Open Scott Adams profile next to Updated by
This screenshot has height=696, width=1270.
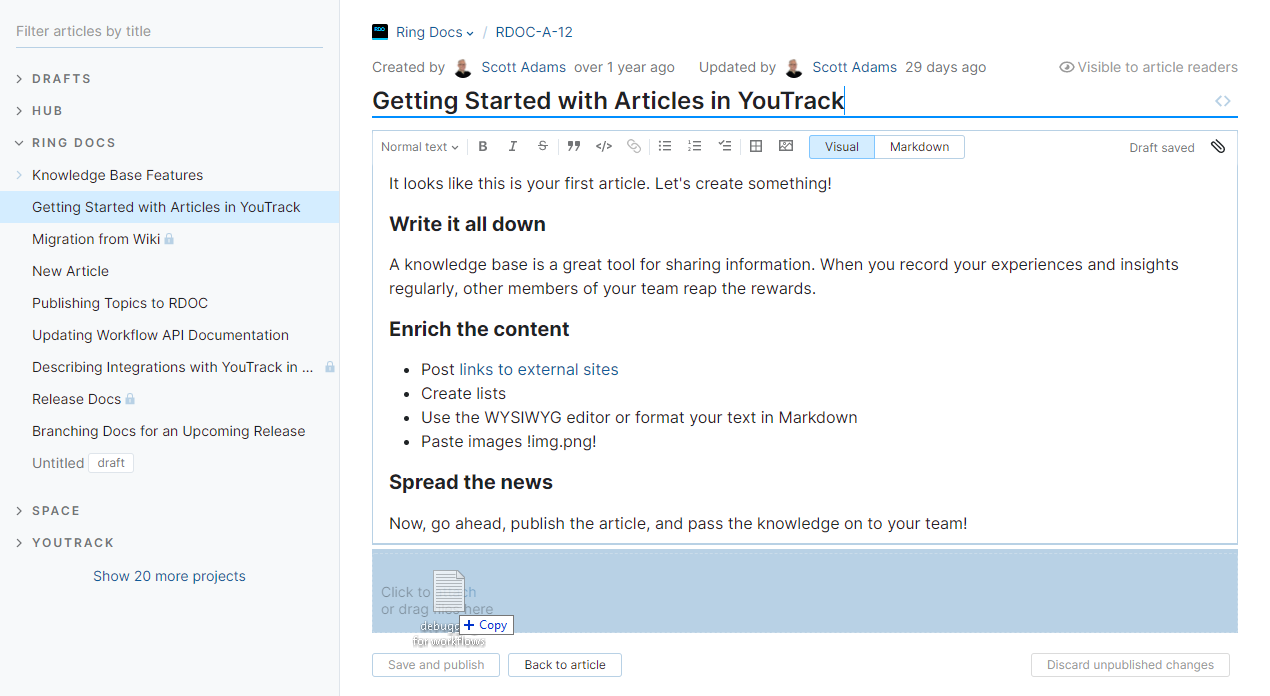point(855,67)
